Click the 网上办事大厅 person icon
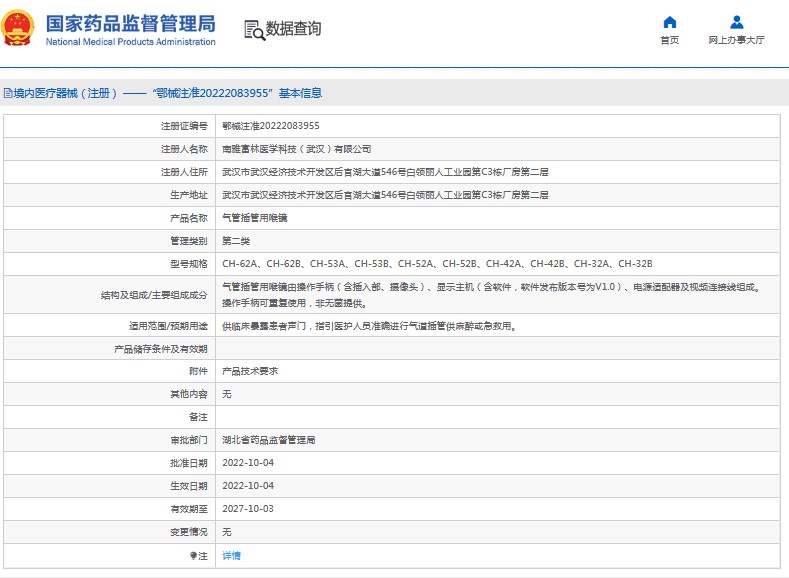 pyautogui.click(x=736, y=22)
